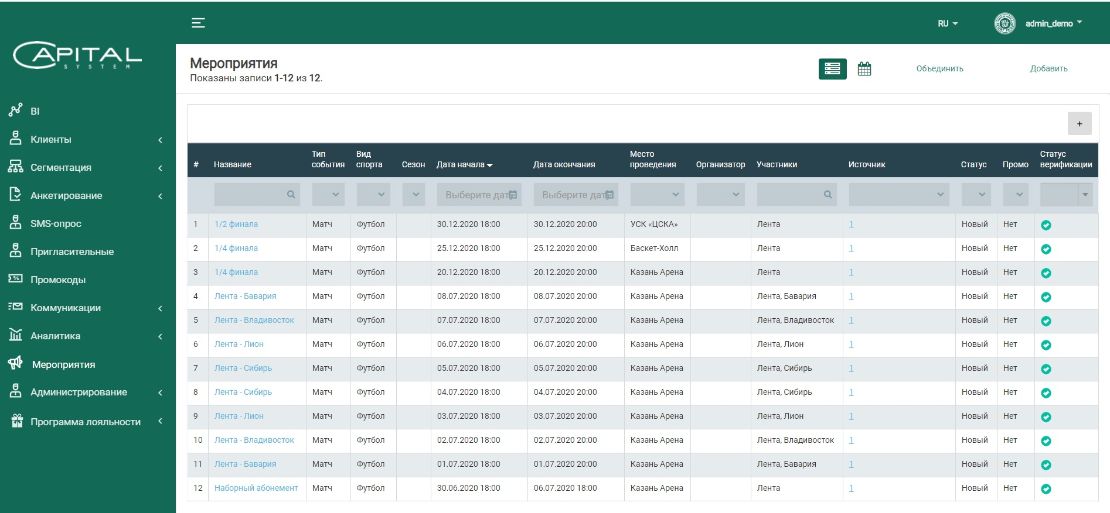
Task: Open Промокоды in the sidebar
Action: [58, 280]
